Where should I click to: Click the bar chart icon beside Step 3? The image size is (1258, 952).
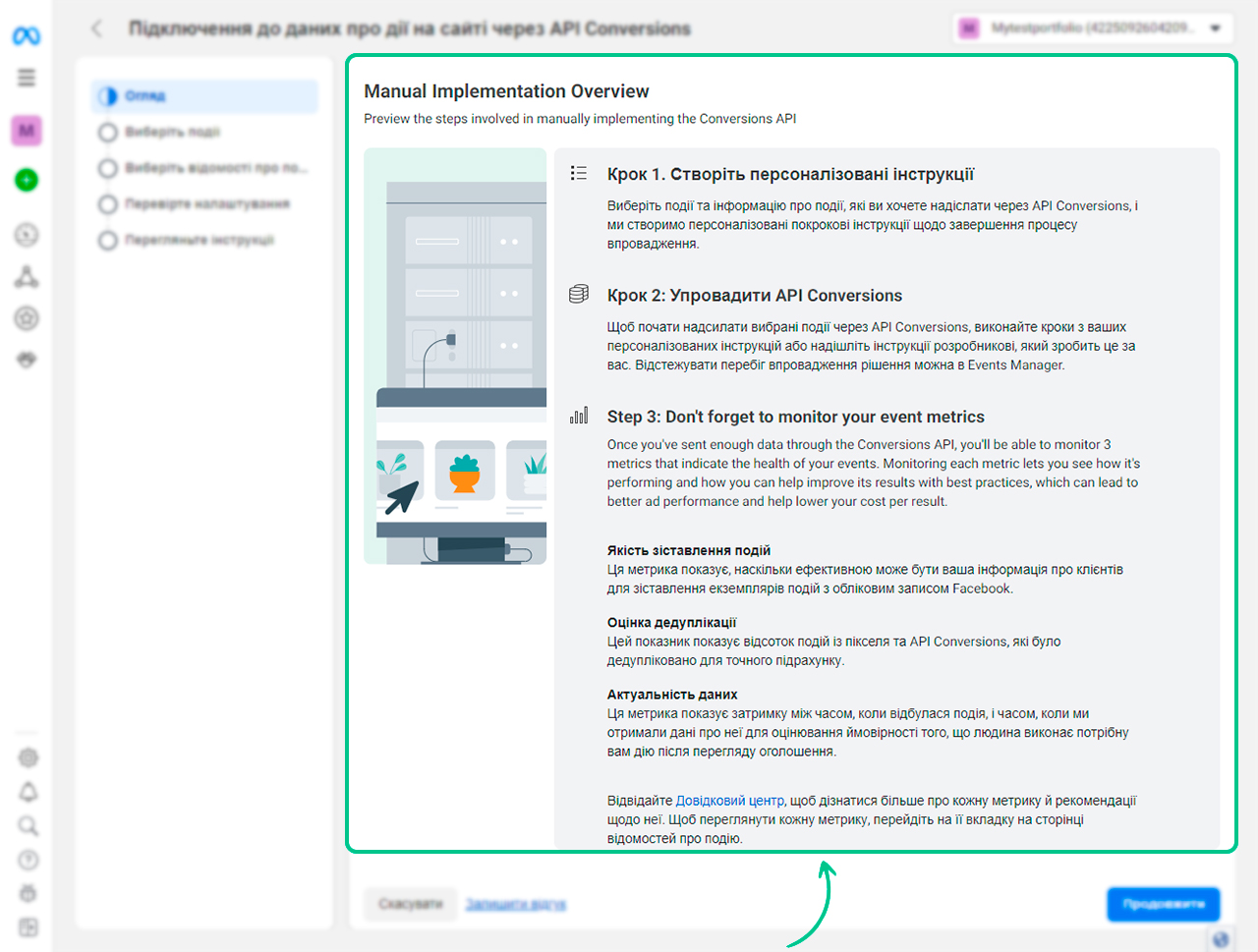coord(579,416)
